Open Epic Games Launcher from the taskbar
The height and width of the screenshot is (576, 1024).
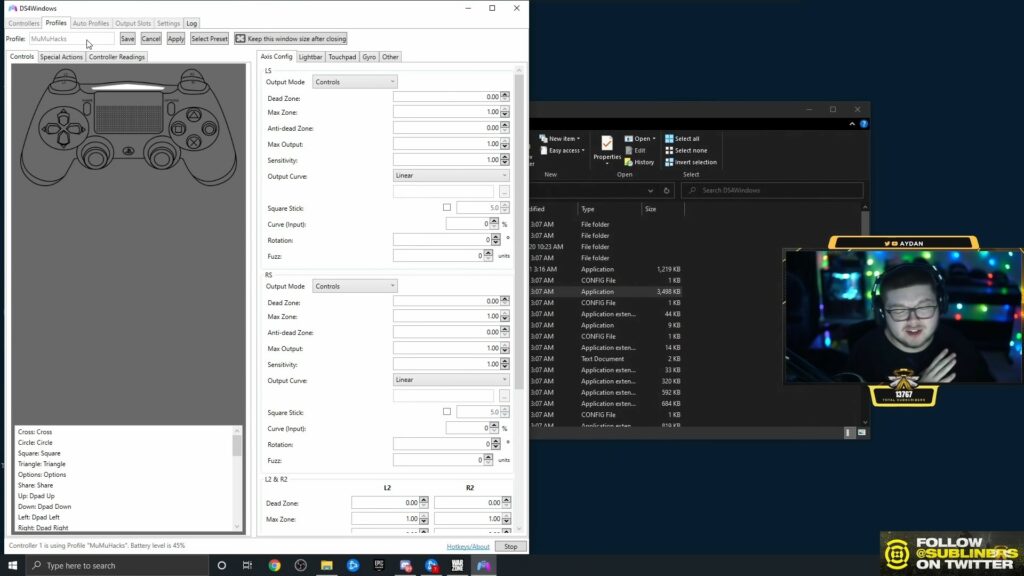point(379,566)
